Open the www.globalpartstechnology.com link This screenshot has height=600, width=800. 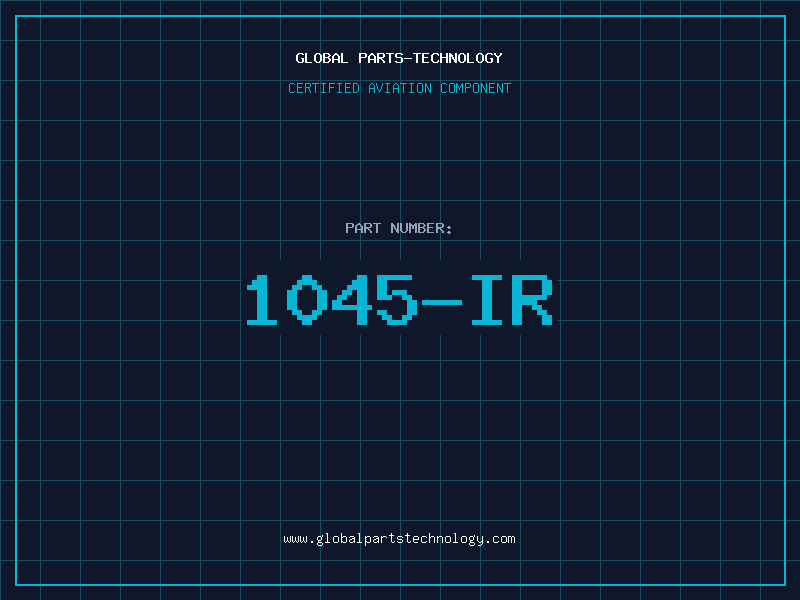click(x=399, y=539)
